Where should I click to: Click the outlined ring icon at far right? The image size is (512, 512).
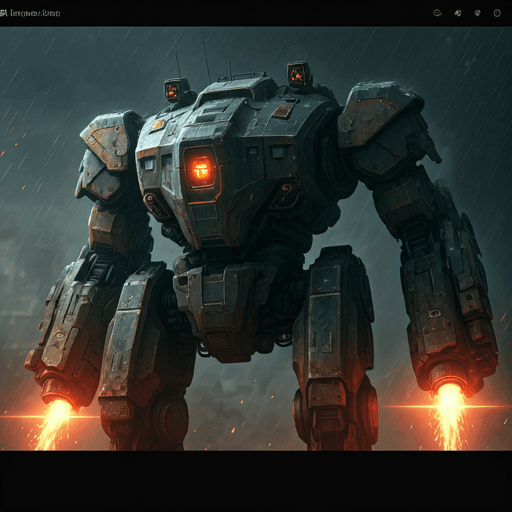pos(497,13)
